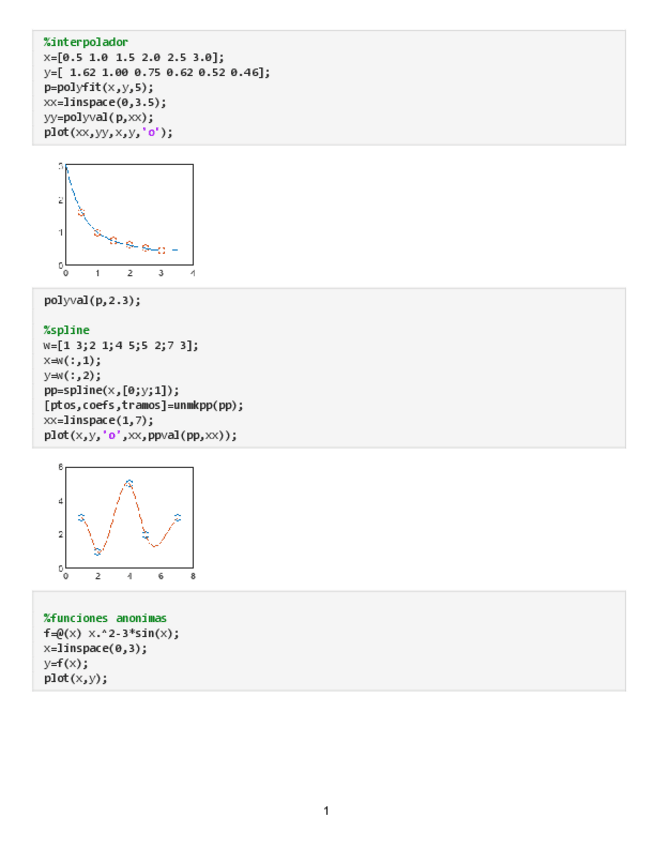Click the spline curve plot
Image resolution: width=655 pixels, height=848 pixels.
pos(128,517)
